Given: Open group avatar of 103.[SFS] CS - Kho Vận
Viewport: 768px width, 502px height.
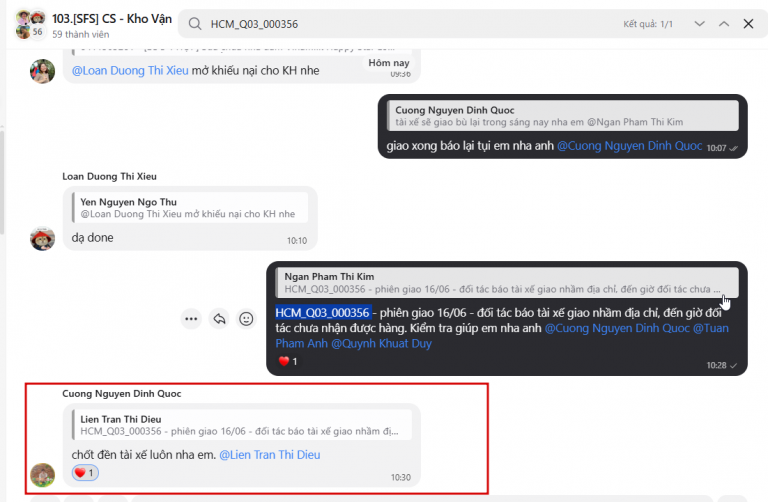Looking at the screenshot, I should tap(30, 24).
